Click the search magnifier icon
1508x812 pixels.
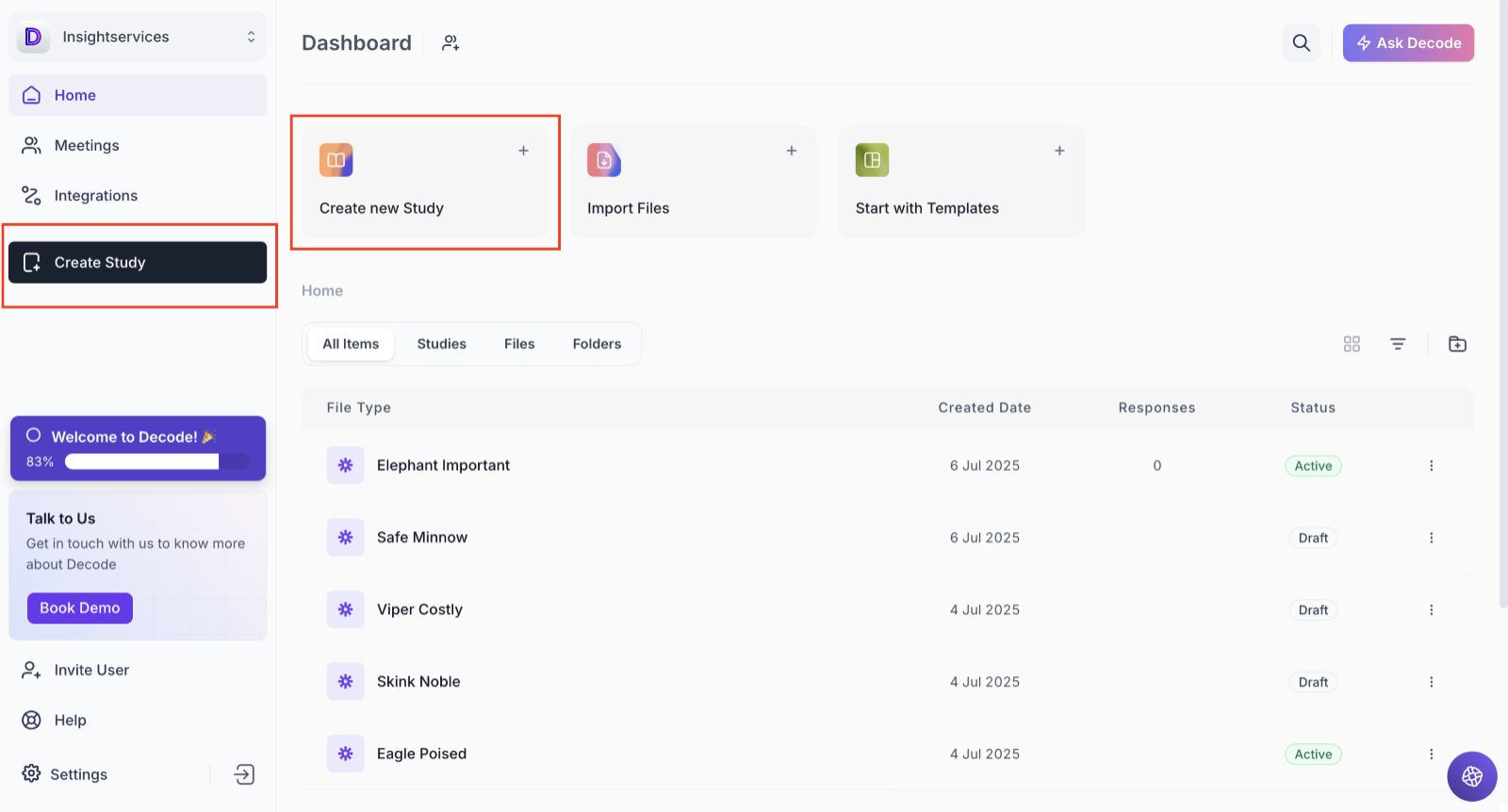tap(1301, 42)
